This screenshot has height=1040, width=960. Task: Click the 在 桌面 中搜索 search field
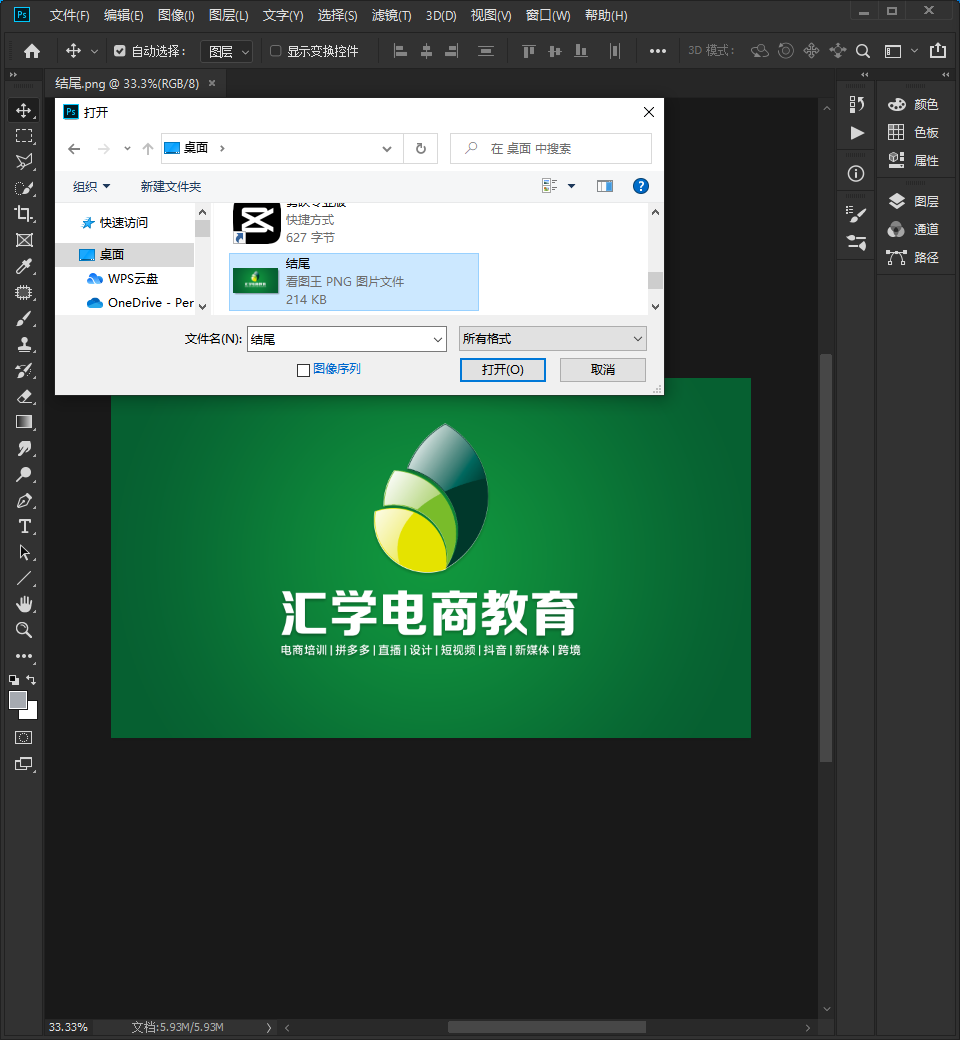coord(551,149)
